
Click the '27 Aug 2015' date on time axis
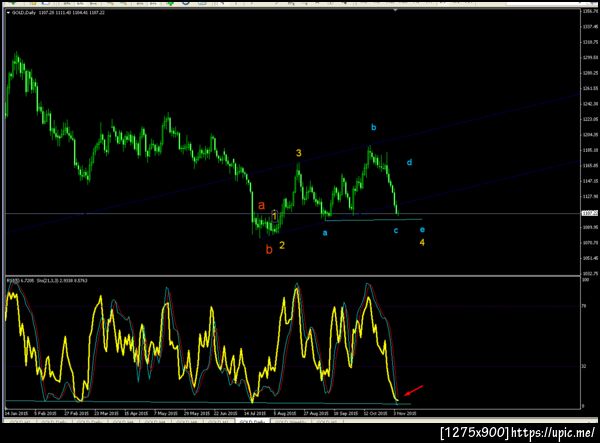click(316, 414)
